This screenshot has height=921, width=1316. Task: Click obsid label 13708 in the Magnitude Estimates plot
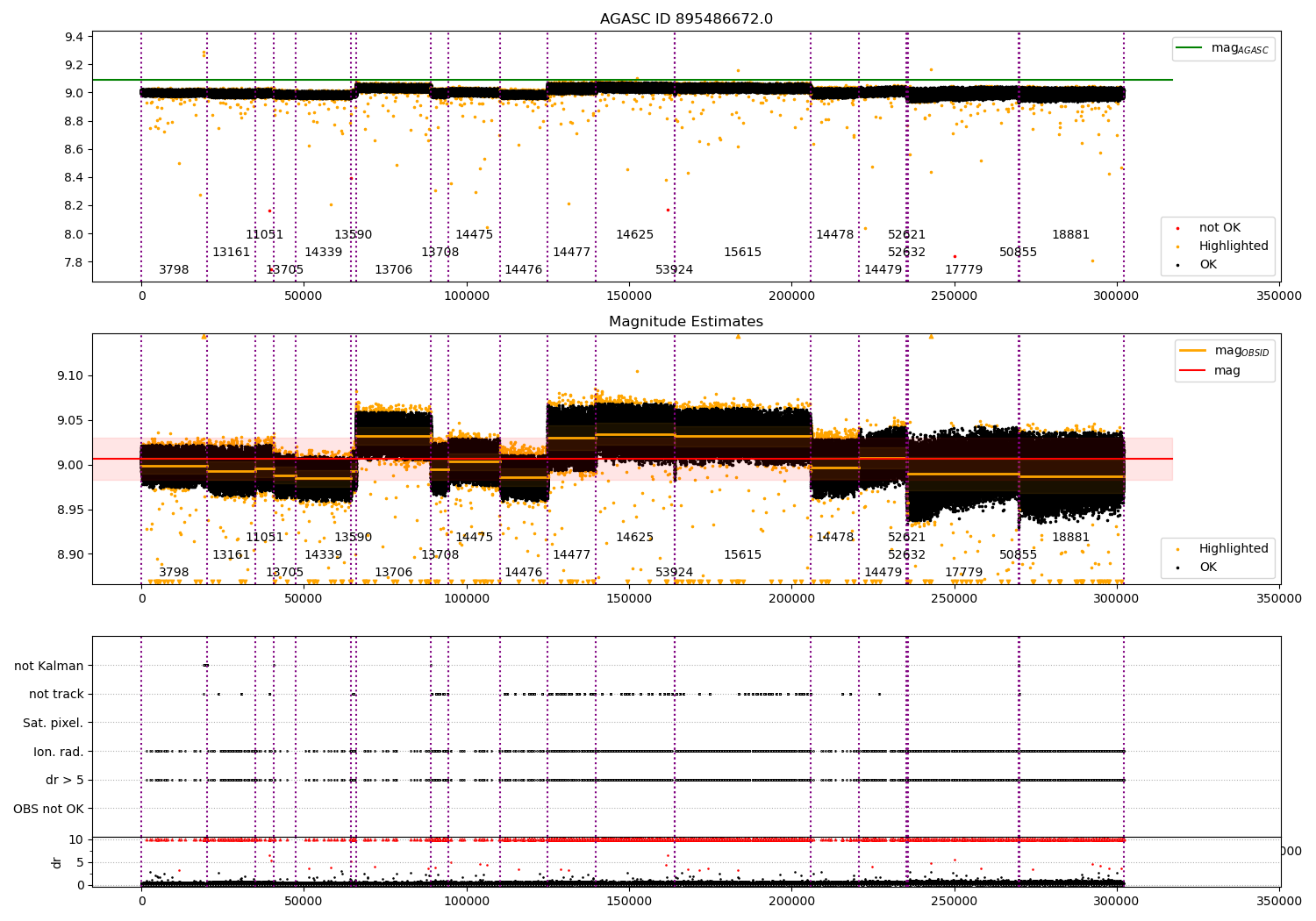(x=440, y=554)
